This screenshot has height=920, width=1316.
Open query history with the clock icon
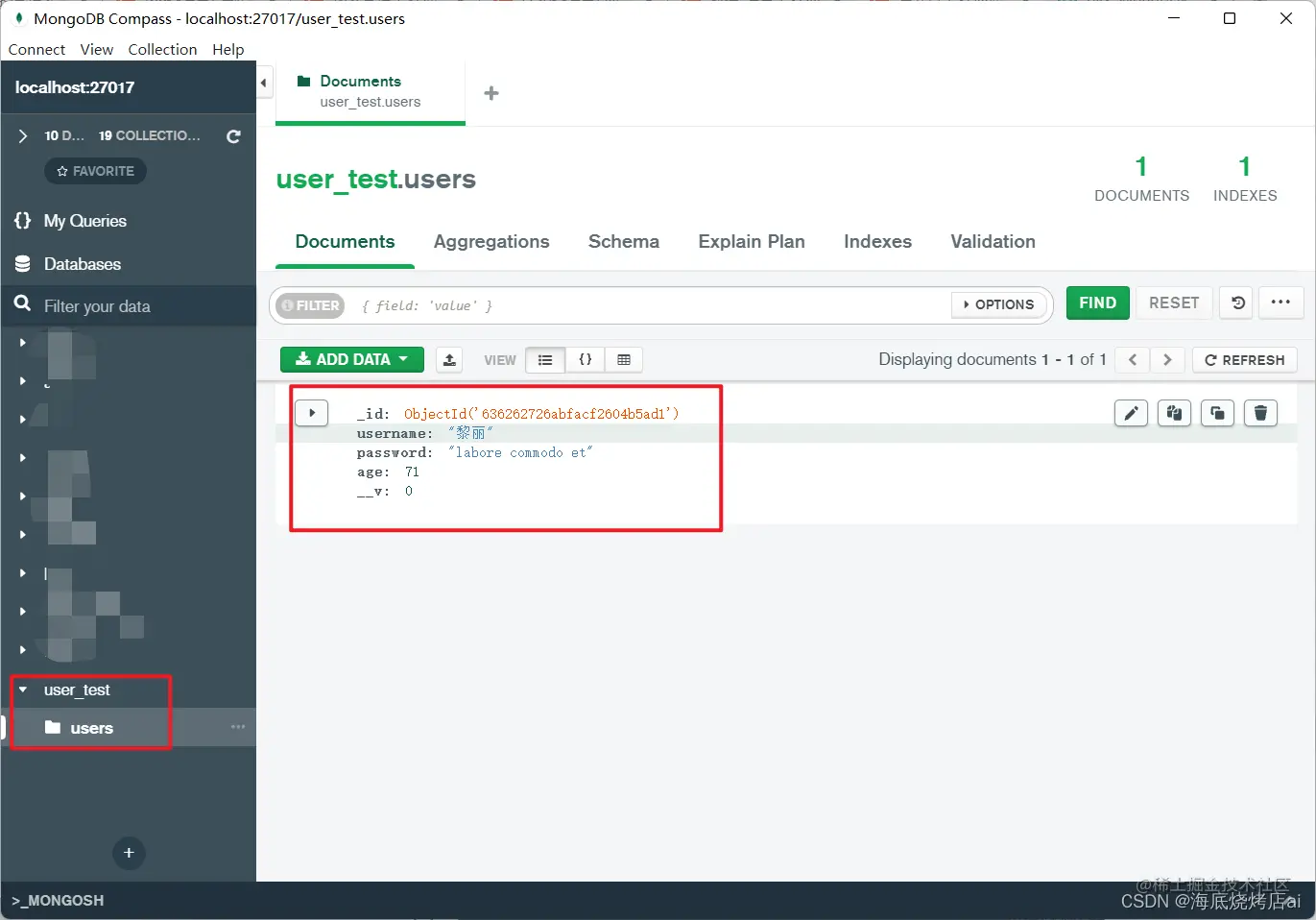pos(1235,303)
